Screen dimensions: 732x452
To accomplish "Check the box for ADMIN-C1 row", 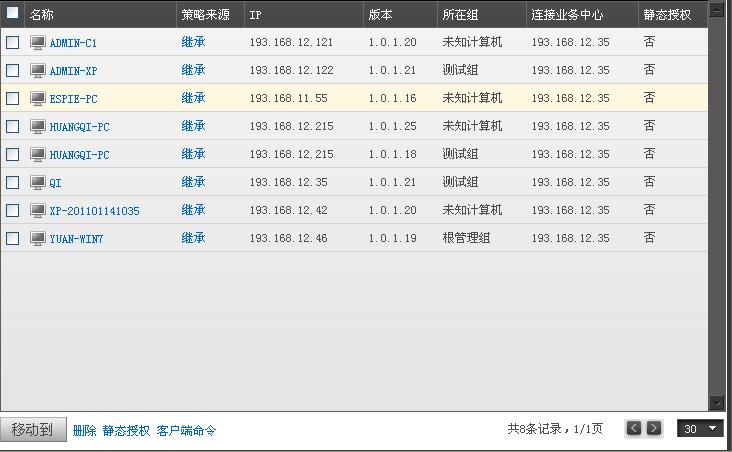I will pos(13,42).
